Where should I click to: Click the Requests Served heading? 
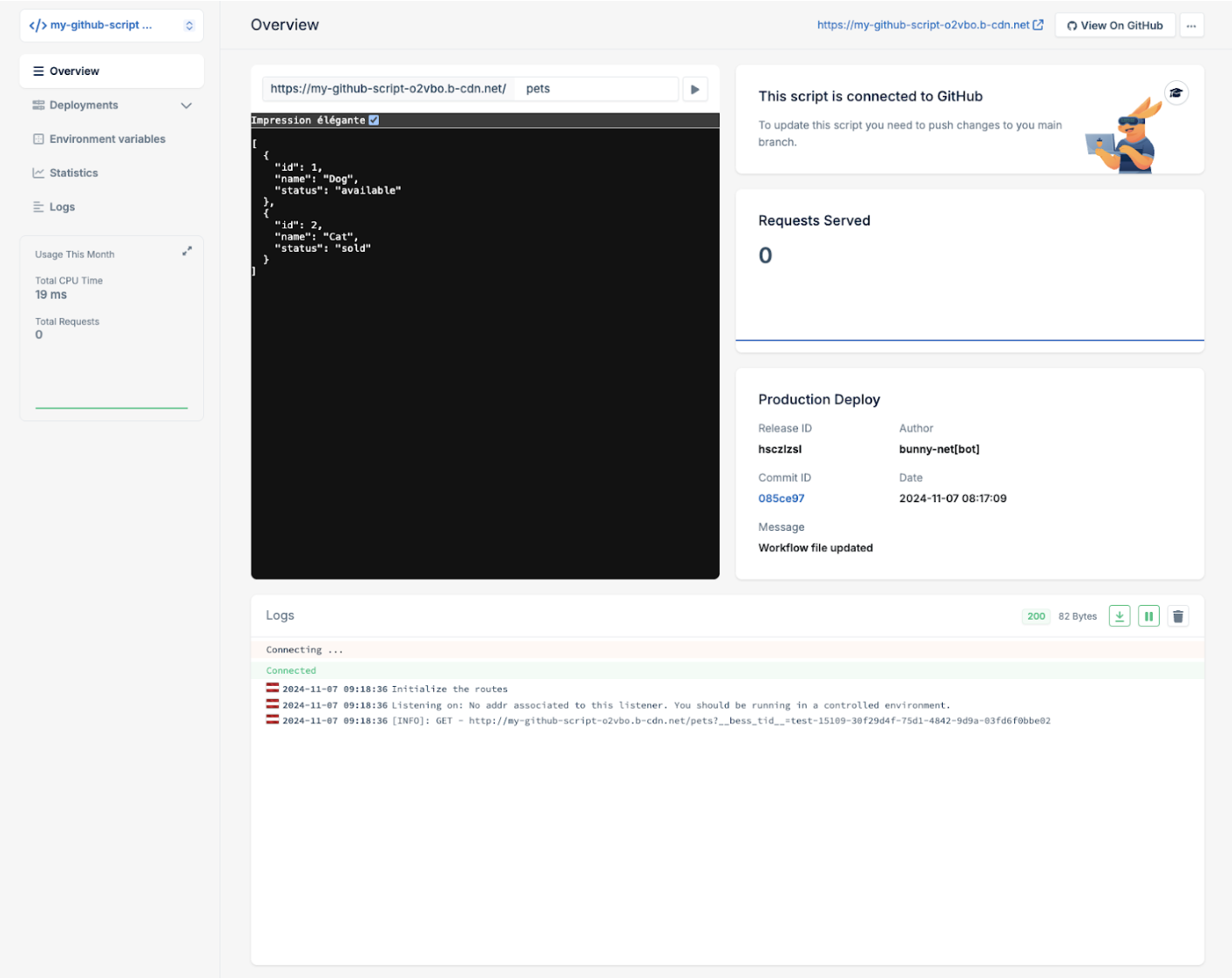(x=814, y=221)
